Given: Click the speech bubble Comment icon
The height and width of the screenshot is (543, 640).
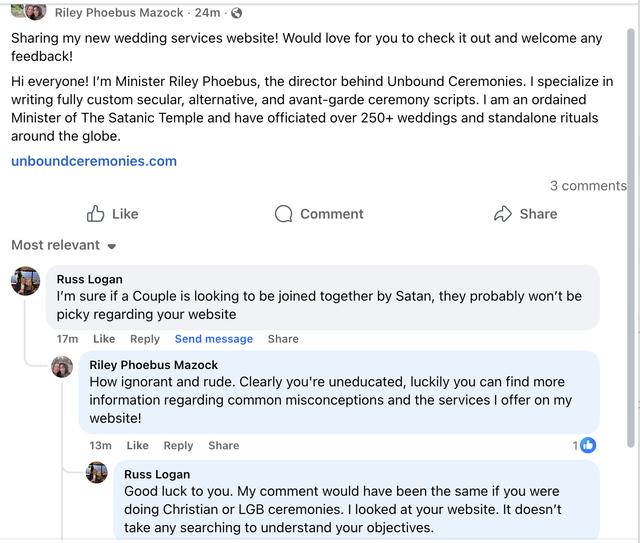Looking at the screenshot, I should pyautogui.click(x=283, y=214).
